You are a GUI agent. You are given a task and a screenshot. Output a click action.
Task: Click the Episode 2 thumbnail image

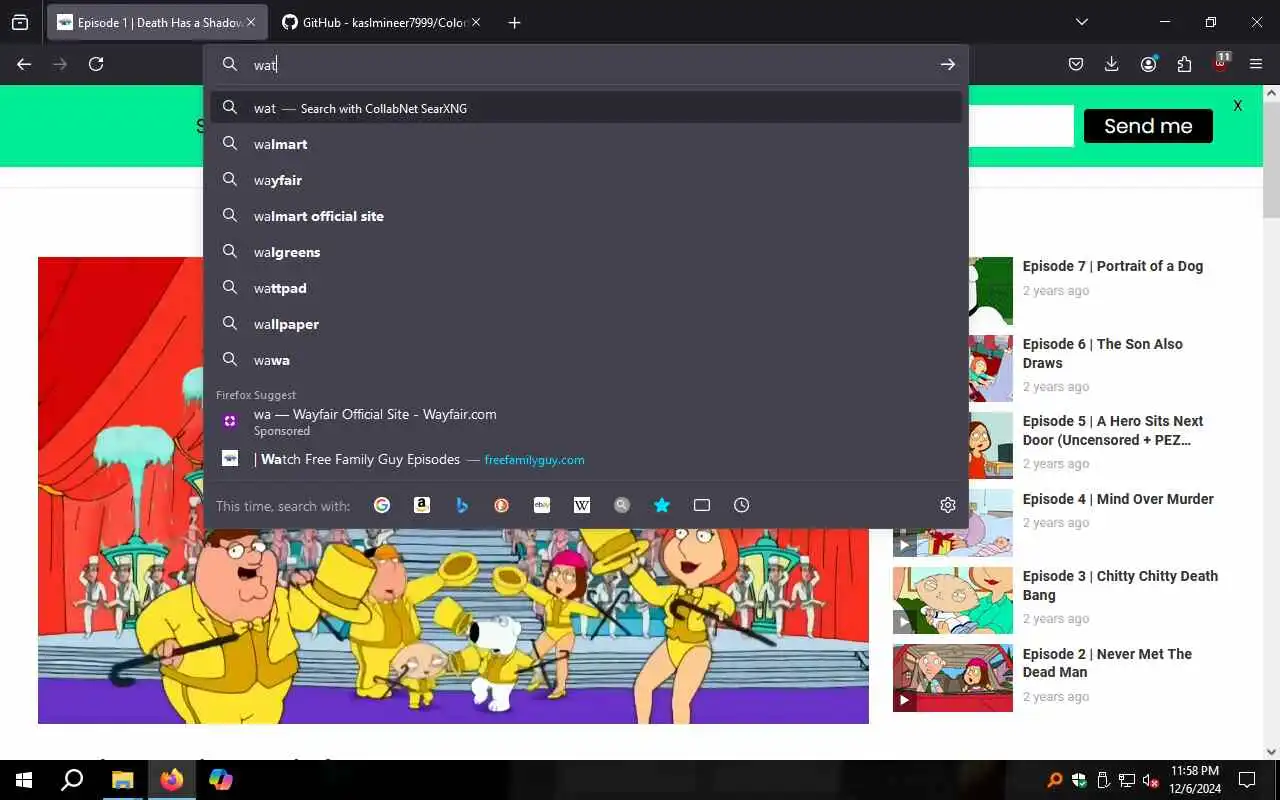(952, 678)
